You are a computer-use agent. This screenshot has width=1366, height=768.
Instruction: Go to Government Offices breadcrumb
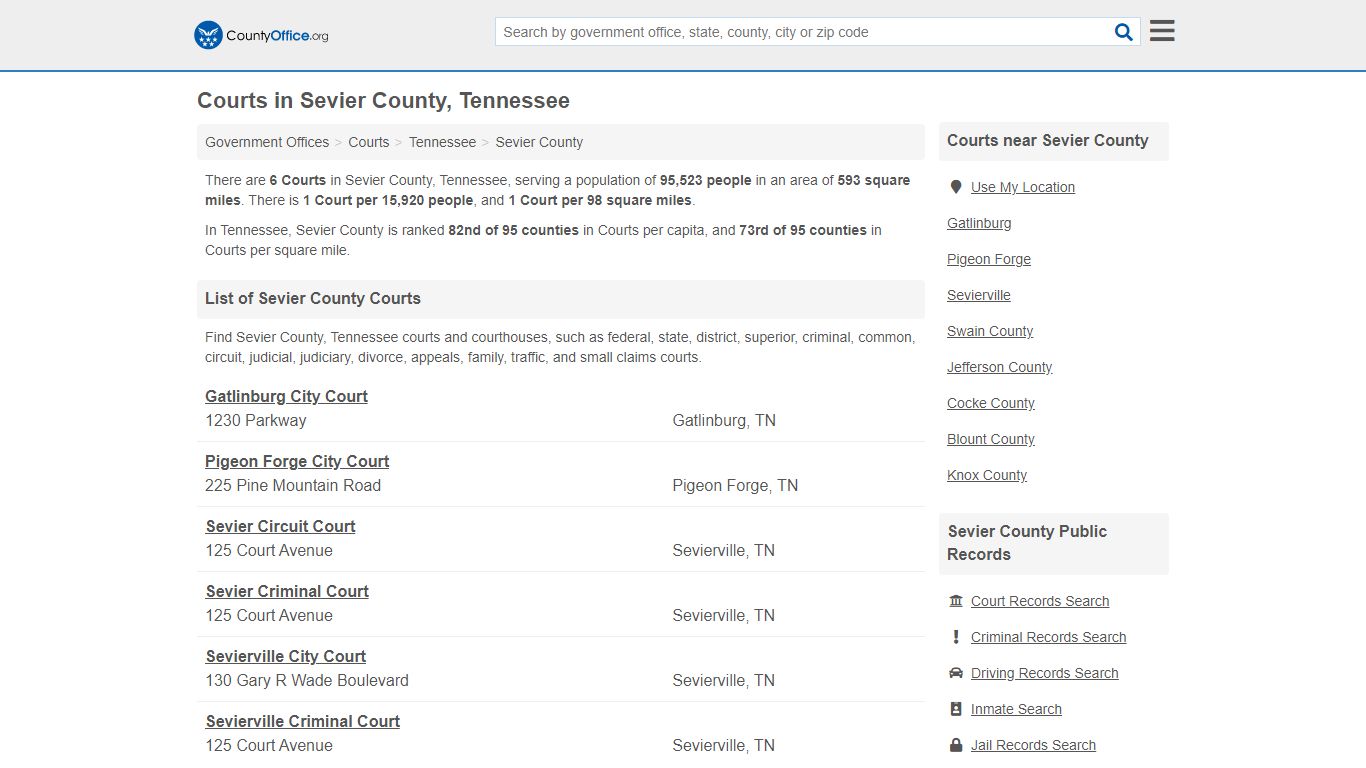[267, 142]
